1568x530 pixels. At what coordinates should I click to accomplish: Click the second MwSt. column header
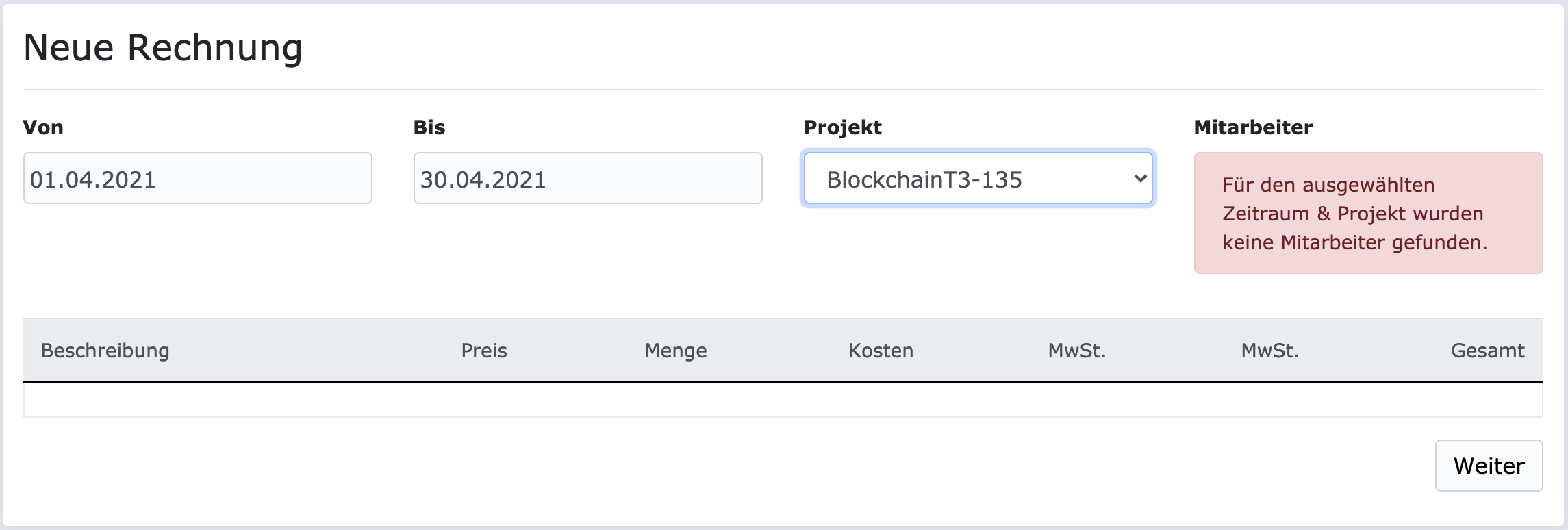(x=1269, y=351)
